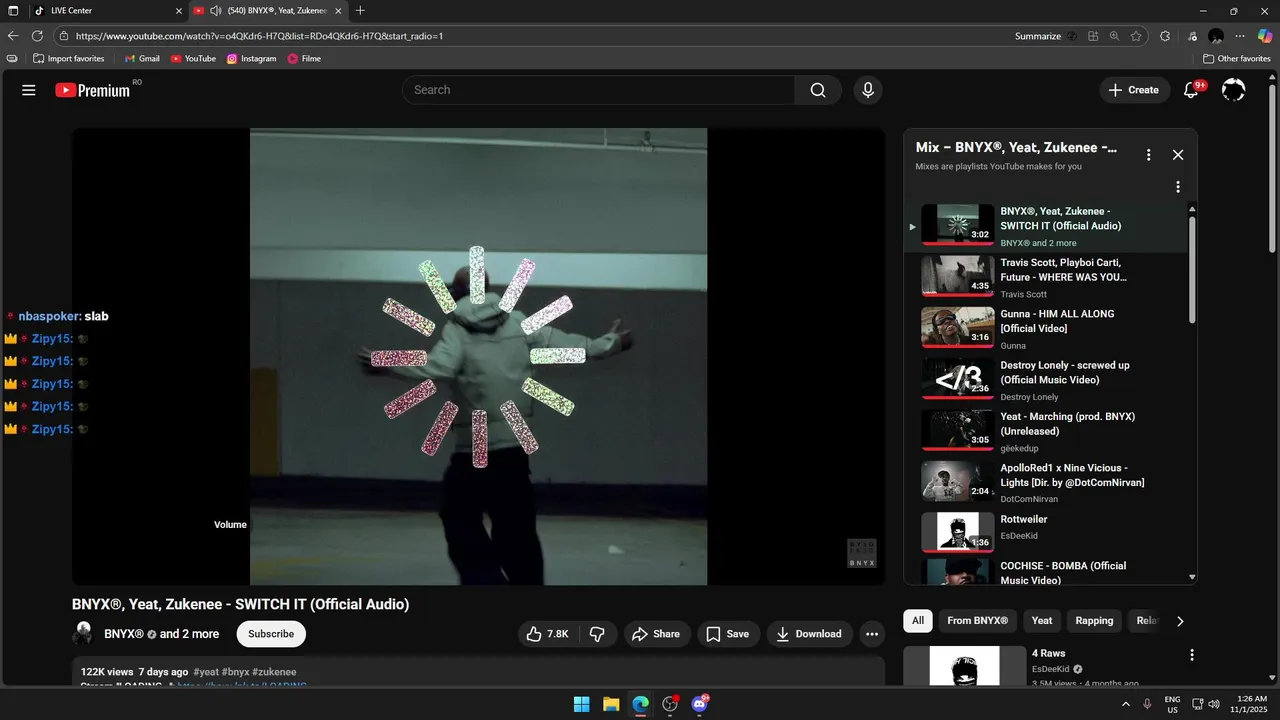Open options for 4 Raws recommendation

1191,655
